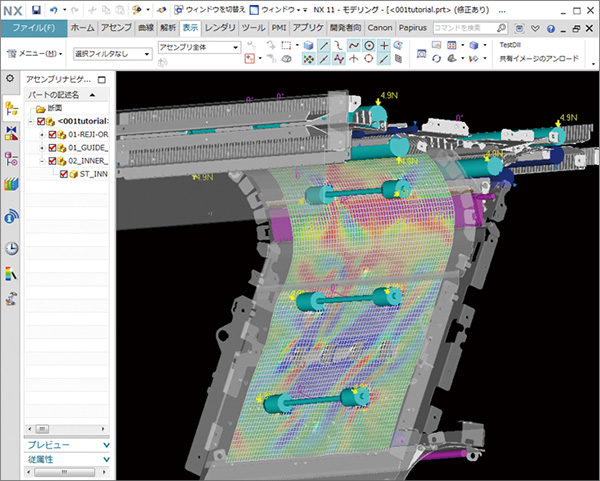Screen dimensions: 600x481
Task: Click the Undo arrow icon
Action: (54, 10)
